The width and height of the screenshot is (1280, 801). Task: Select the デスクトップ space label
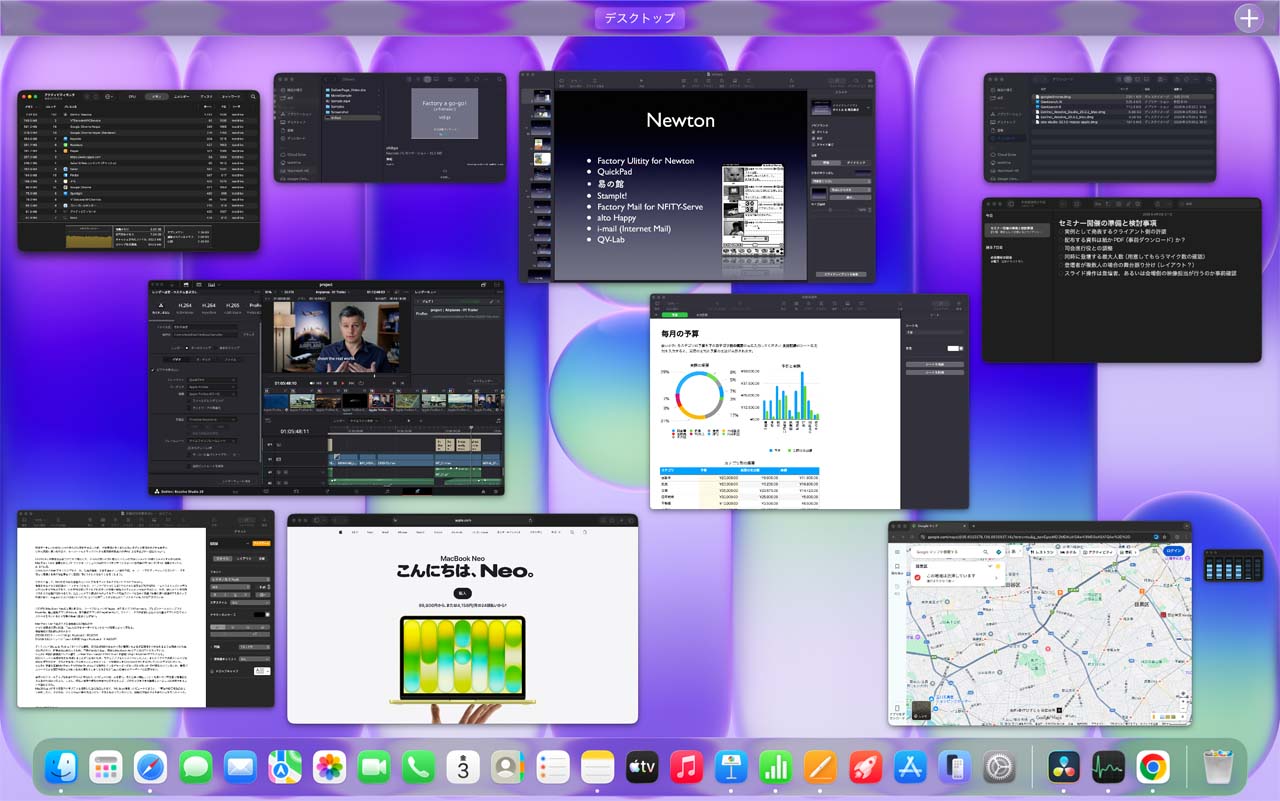(640, 18)
